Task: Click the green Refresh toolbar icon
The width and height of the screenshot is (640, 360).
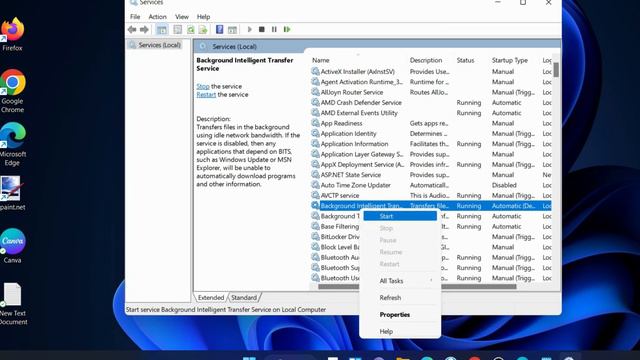Action: pyautogui.click(x=191, y=29)
